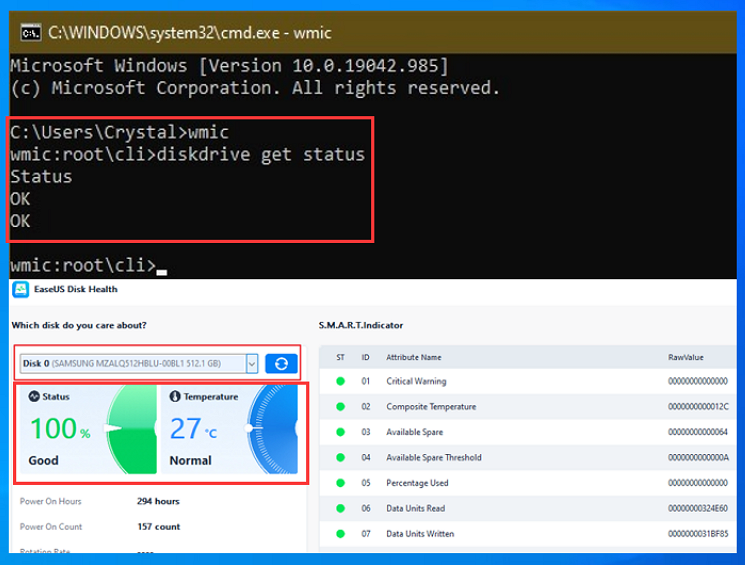Click 'Which disk do you care about?' text
Screen dimensions: 745x565
[79, 326]
